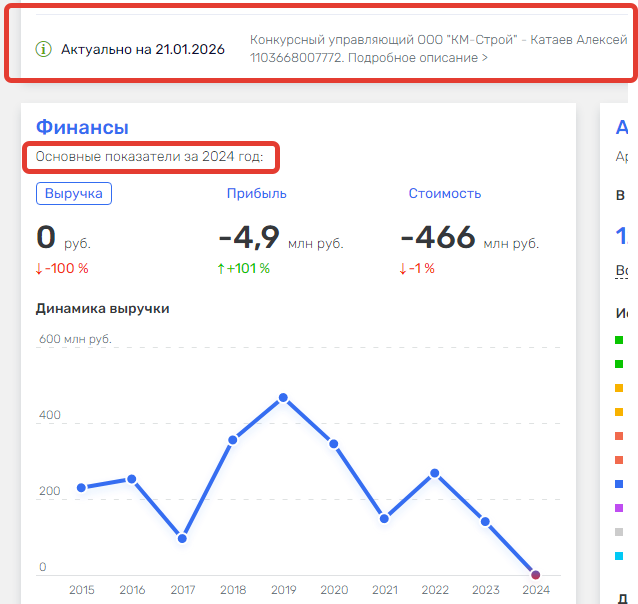Switch to the "Стоимость" tab

click(x=444, y=193)
